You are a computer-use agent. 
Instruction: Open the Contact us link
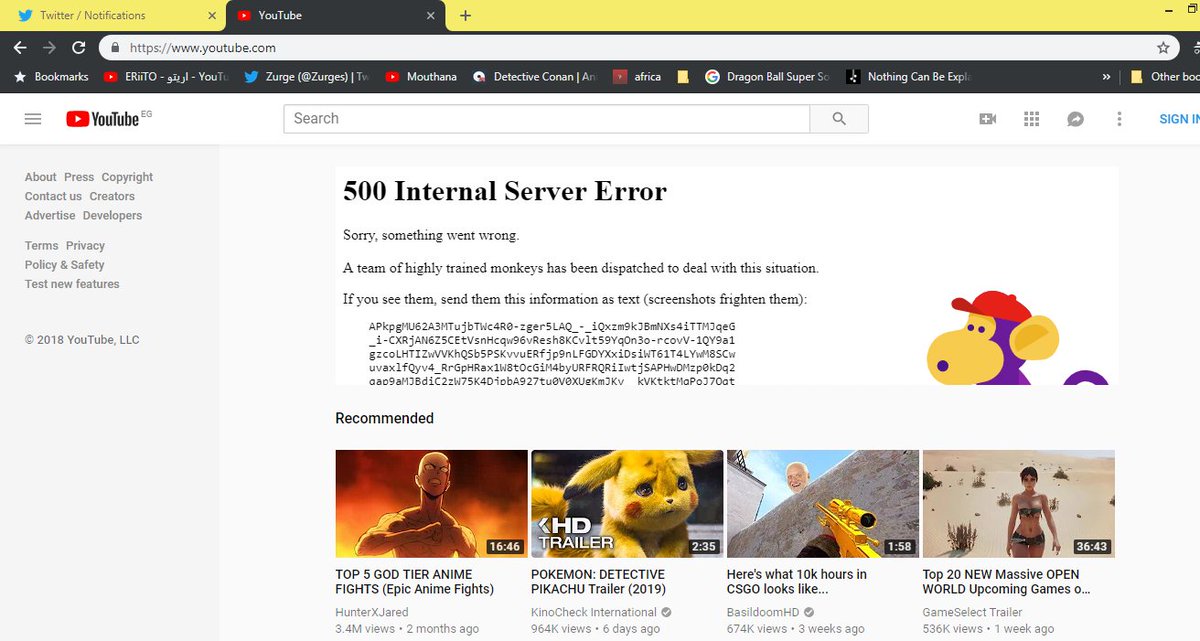[53, 196]
